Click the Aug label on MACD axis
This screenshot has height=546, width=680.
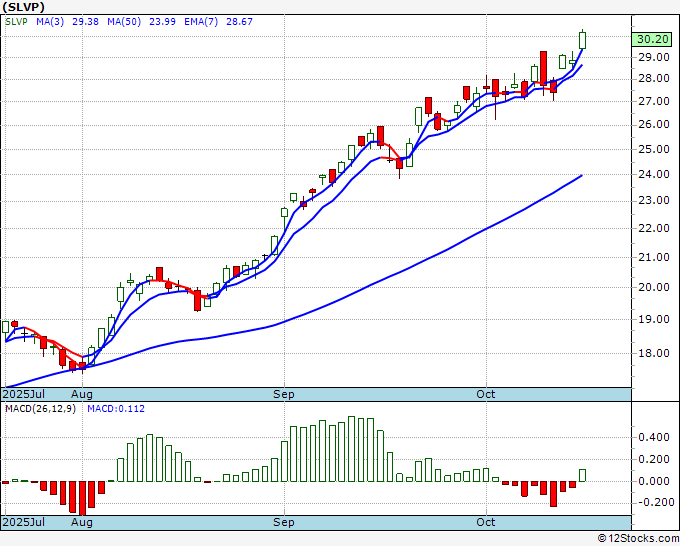(x=82, y=522)
